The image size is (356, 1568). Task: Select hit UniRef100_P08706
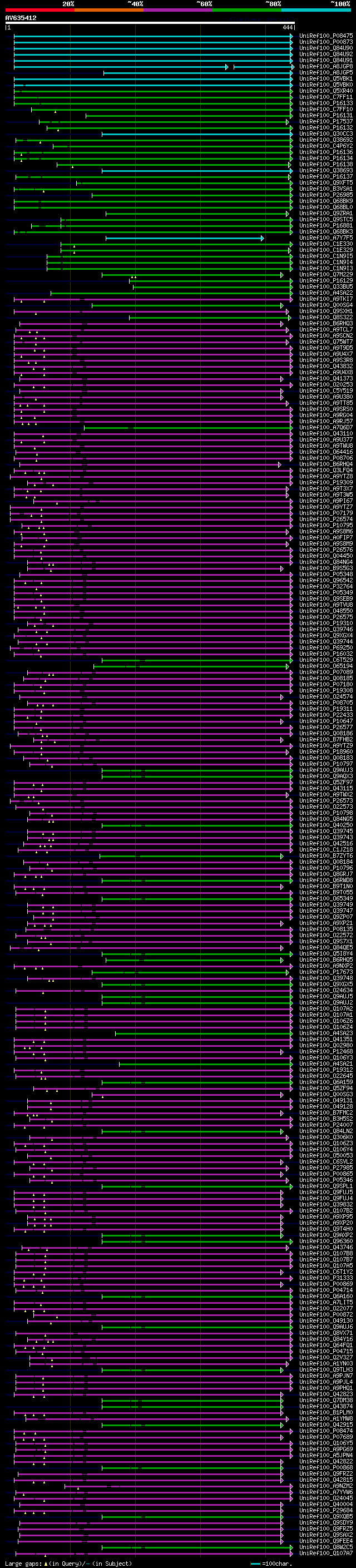tap(326, 458)
